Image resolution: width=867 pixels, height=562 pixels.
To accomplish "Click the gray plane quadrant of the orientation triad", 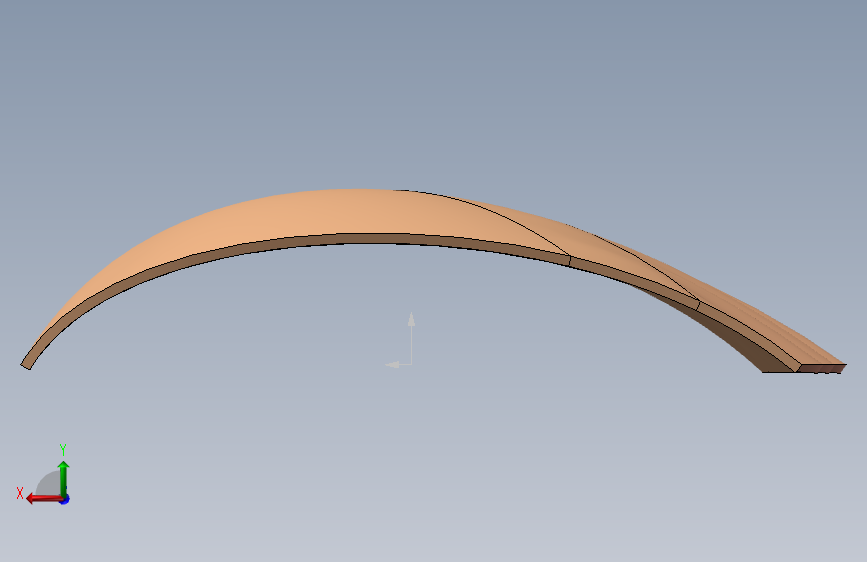I will point(49,485).
